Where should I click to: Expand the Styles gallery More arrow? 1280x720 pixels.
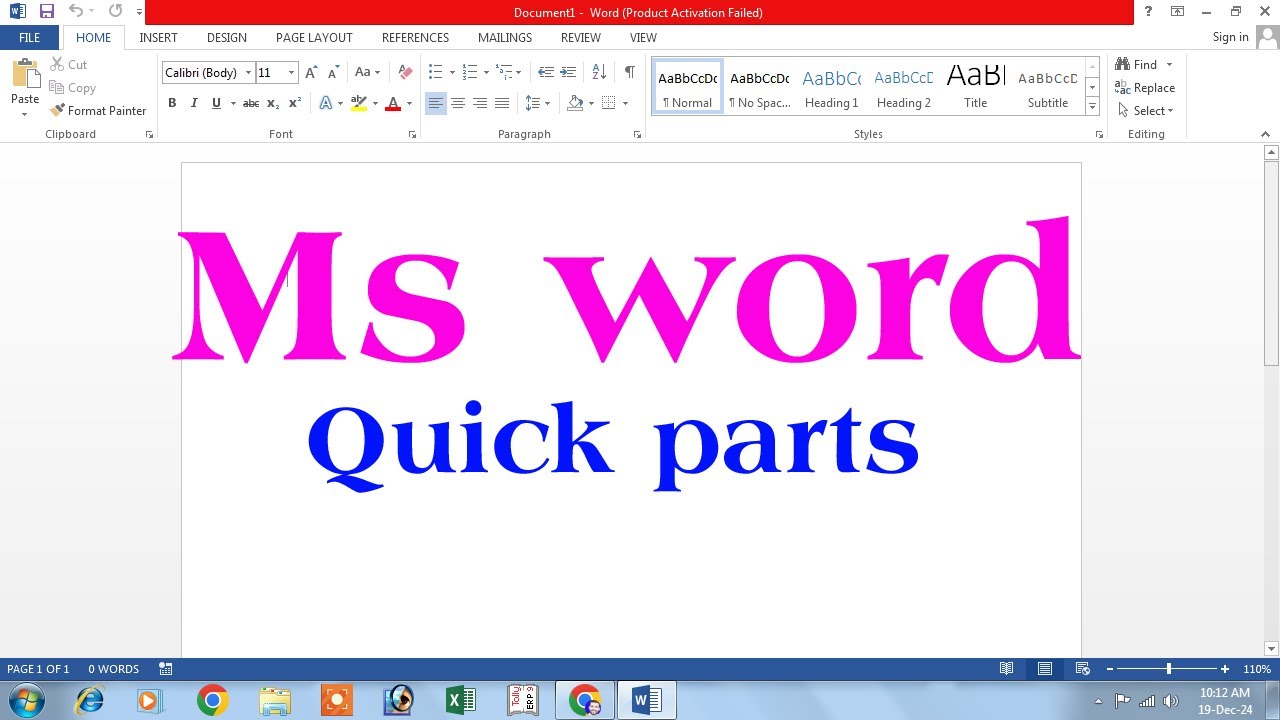pyautogui.click(x=1092, y=107)
